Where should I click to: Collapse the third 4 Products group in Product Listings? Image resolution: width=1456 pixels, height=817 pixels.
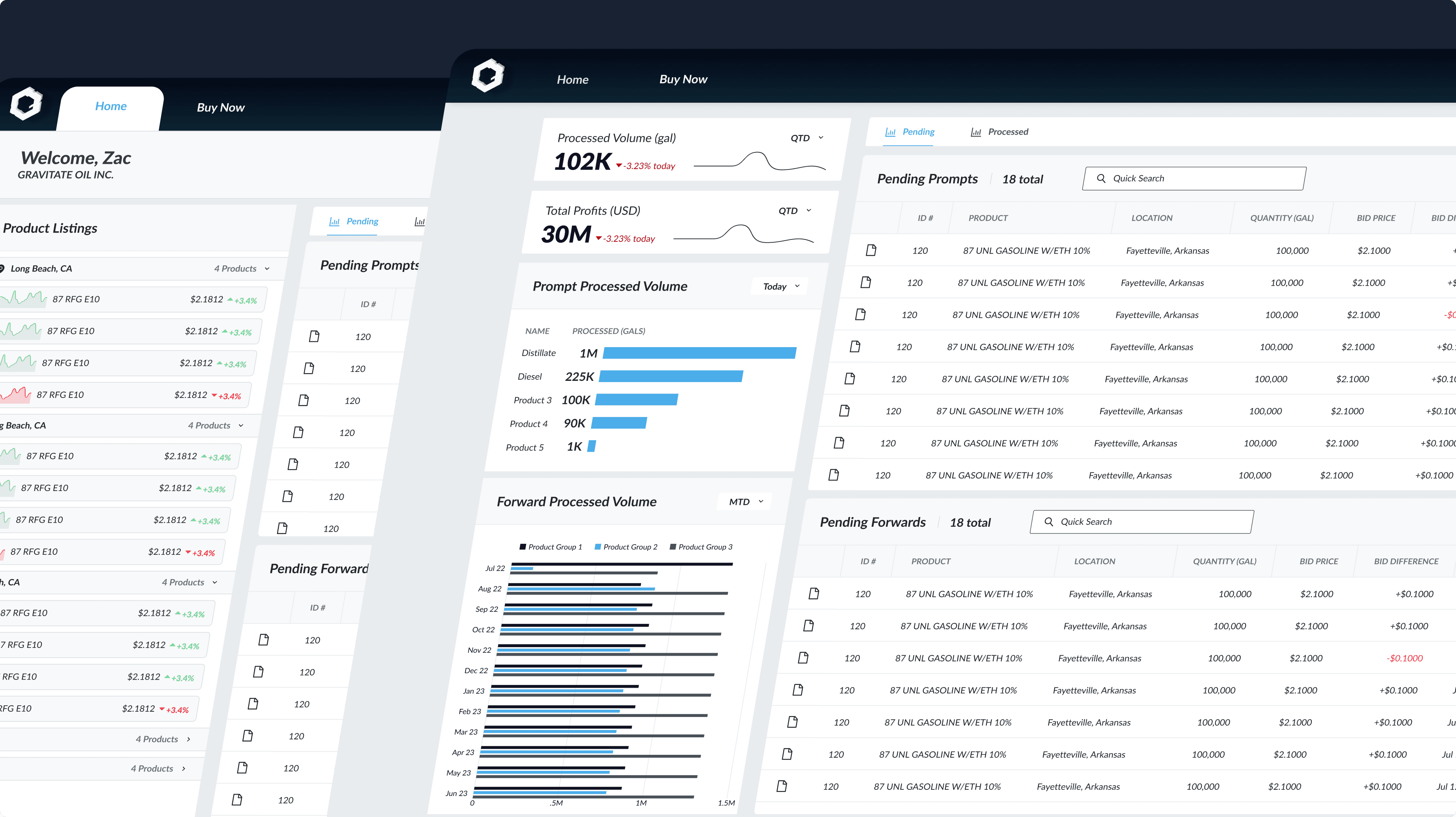pyautogui.click(x=215, y=582)
